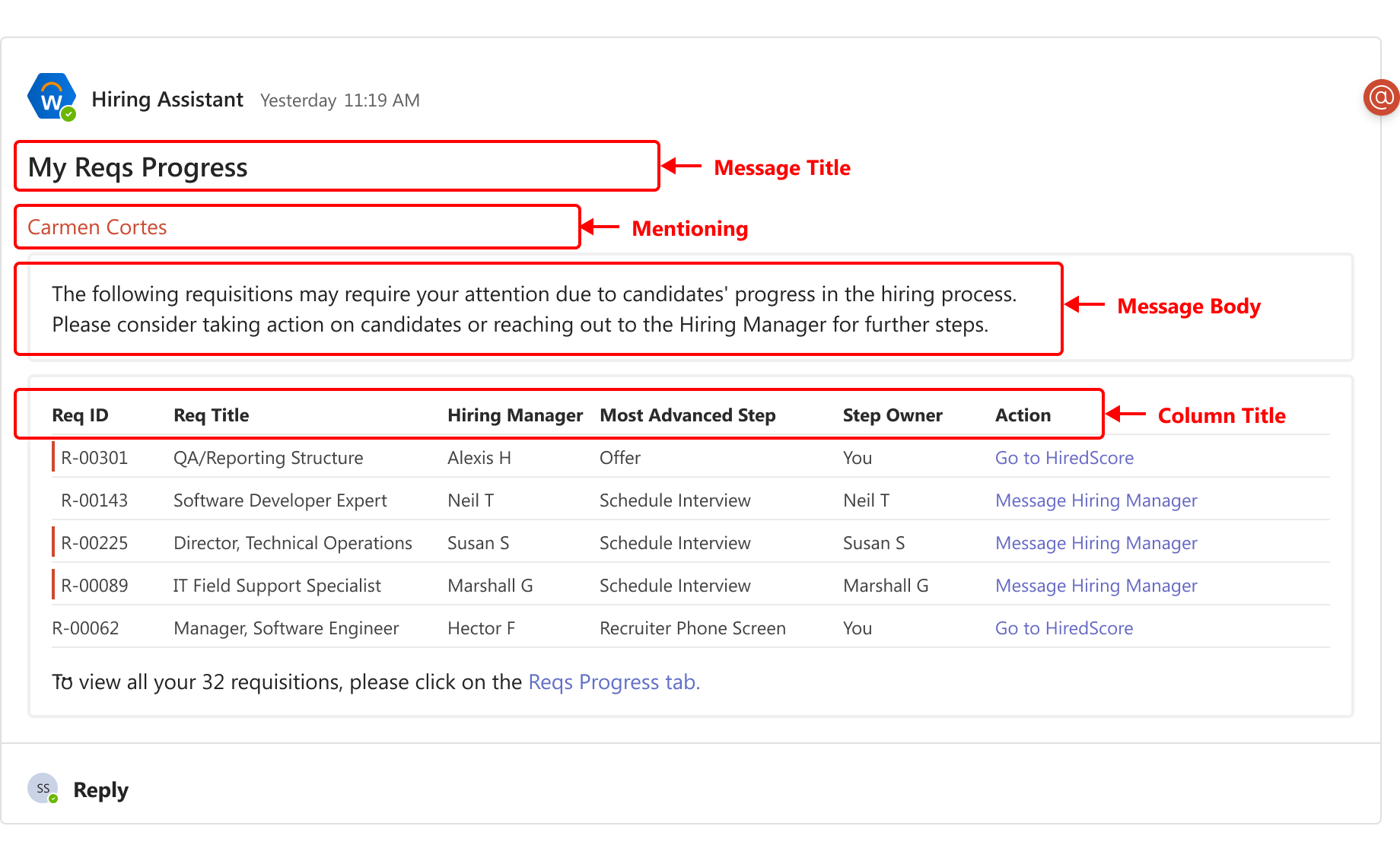Click the Hiring Assistant sender name
The width and height of the screenshot is (1400, 861).
167,100
